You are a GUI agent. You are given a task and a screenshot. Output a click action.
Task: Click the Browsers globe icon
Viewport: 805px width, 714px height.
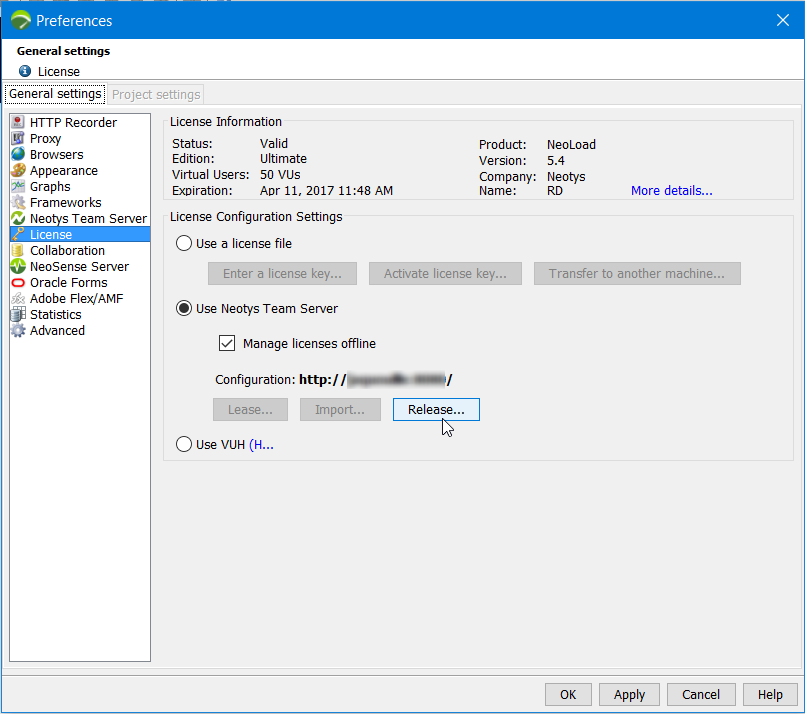pyautogui.click(x=18, y=155)
